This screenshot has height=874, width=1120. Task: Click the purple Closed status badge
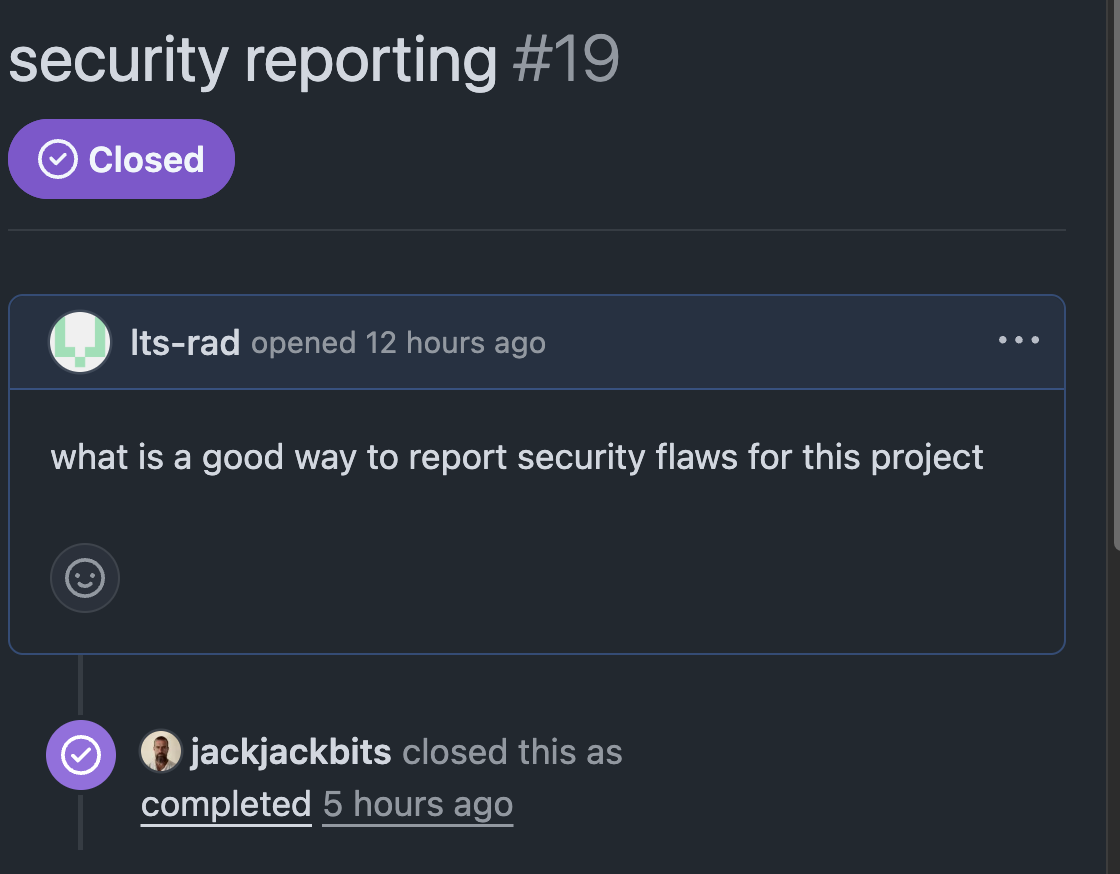point(121,159)
